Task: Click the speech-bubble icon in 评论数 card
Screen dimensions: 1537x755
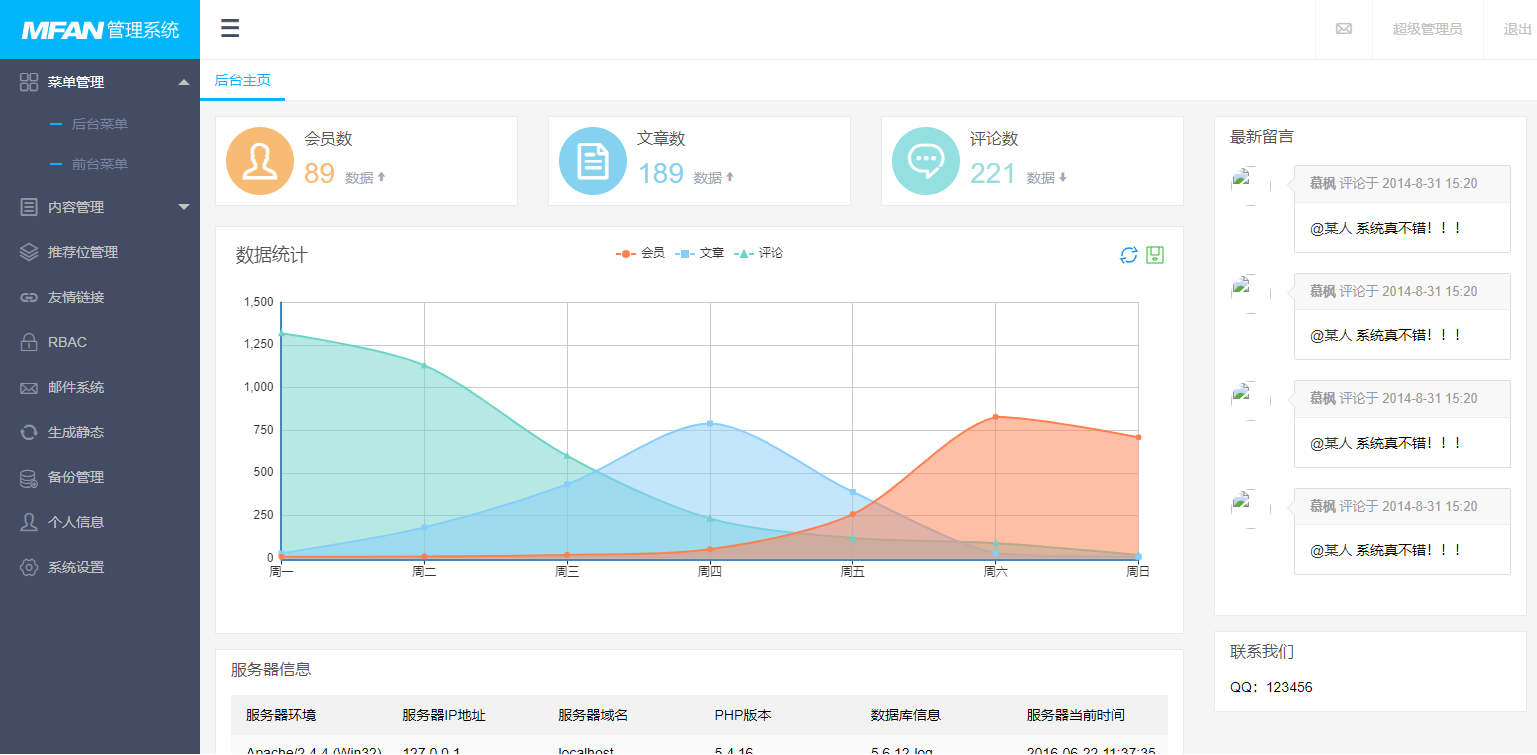Action: (x=926, y=160)
